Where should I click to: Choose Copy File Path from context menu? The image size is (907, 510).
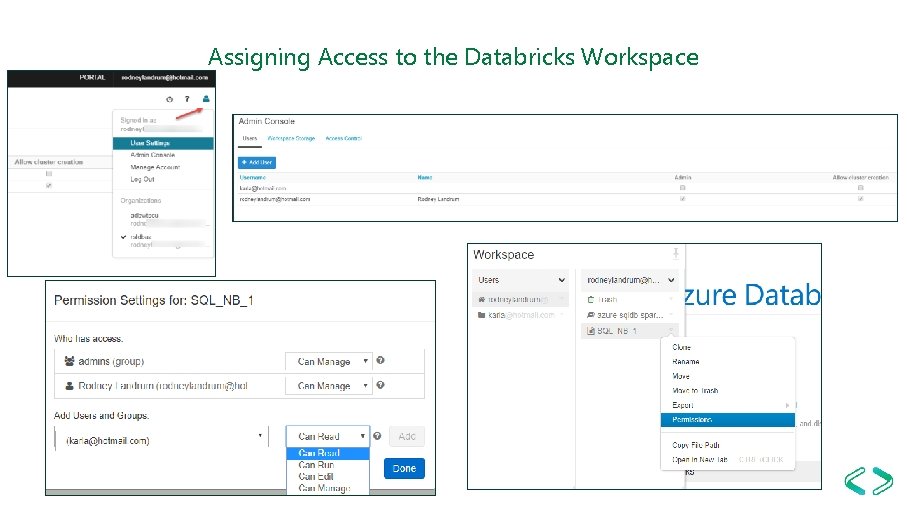pos(696,445)
